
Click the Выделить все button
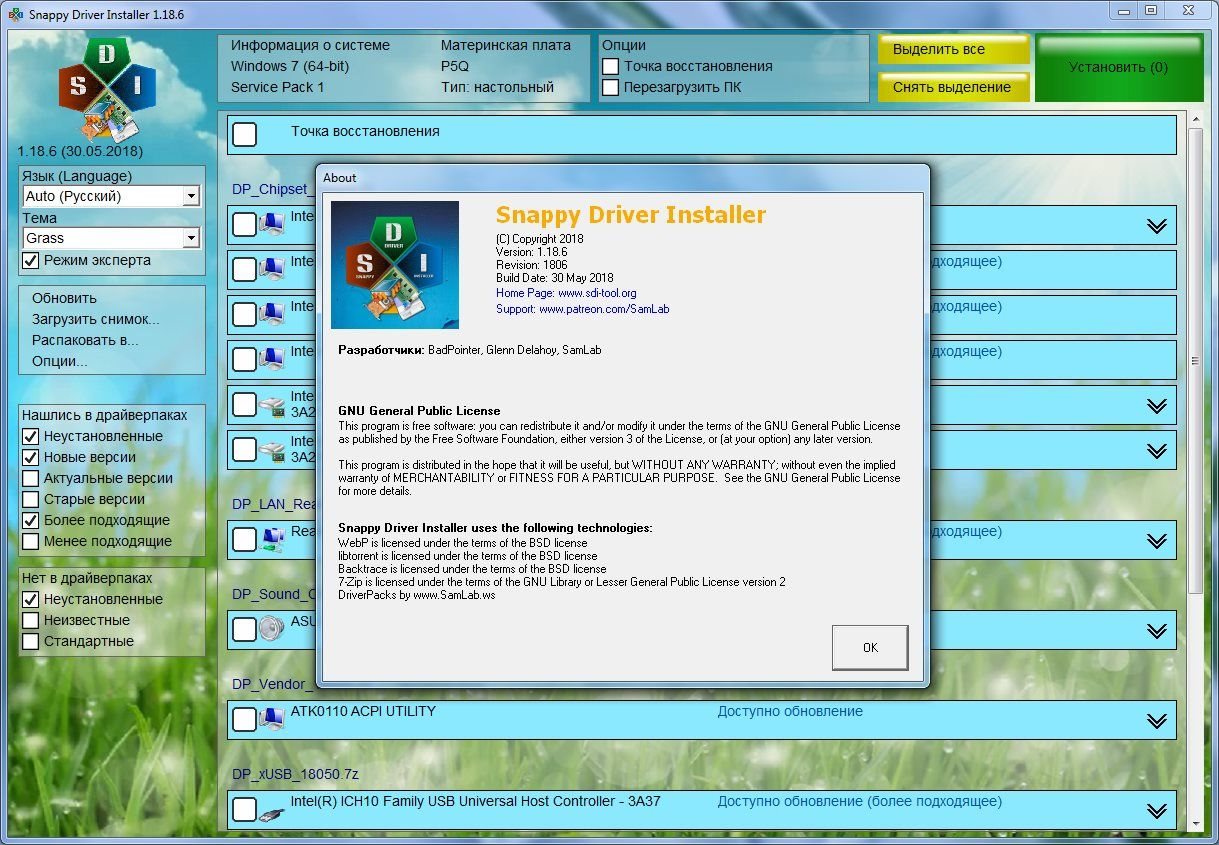(952, 49)
